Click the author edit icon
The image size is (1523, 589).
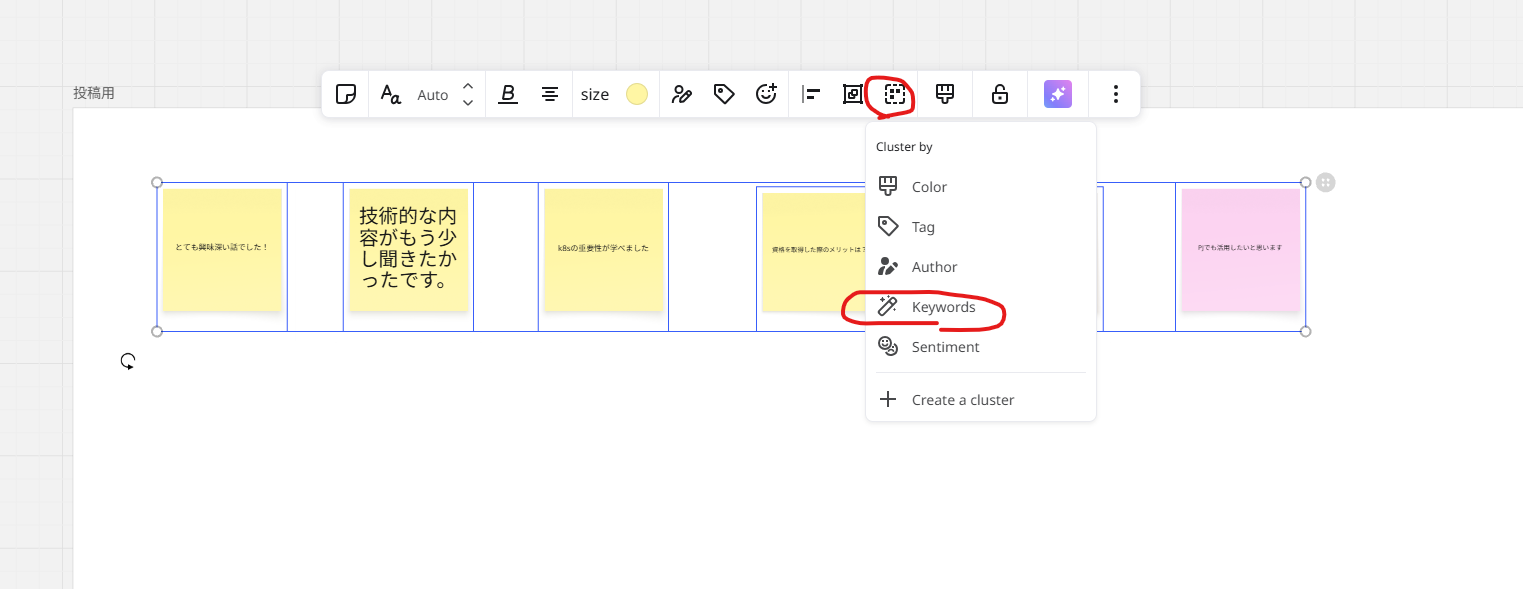(682, 94)
